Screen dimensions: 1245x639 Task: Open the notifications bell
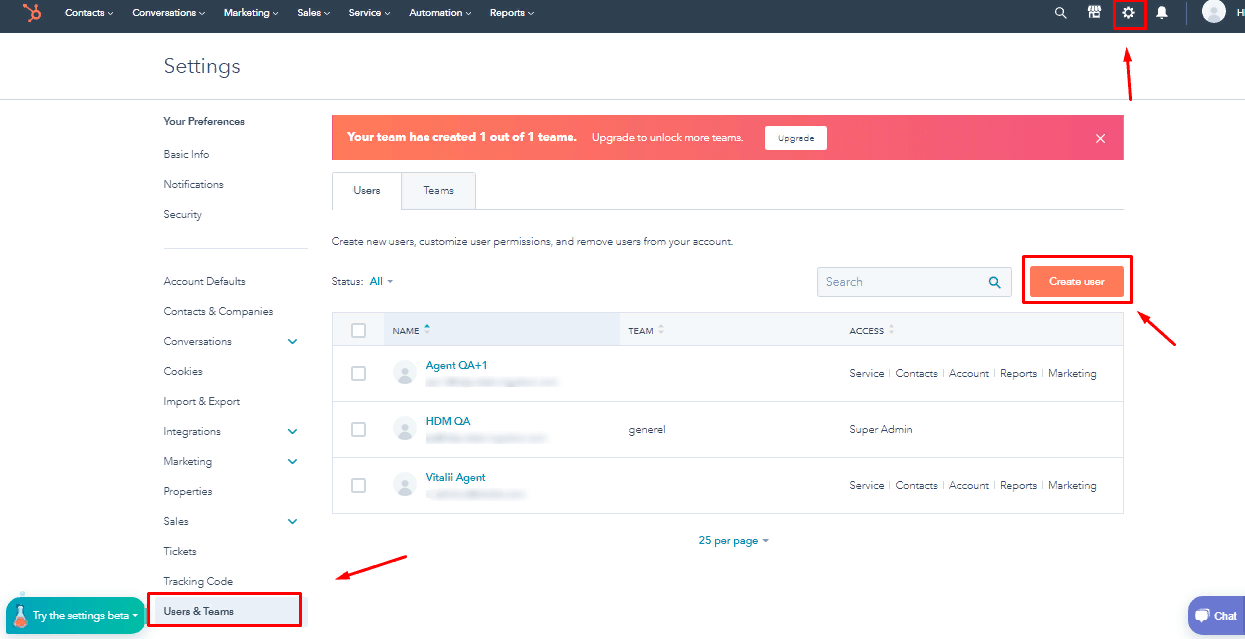click(x=1162, y=13)
